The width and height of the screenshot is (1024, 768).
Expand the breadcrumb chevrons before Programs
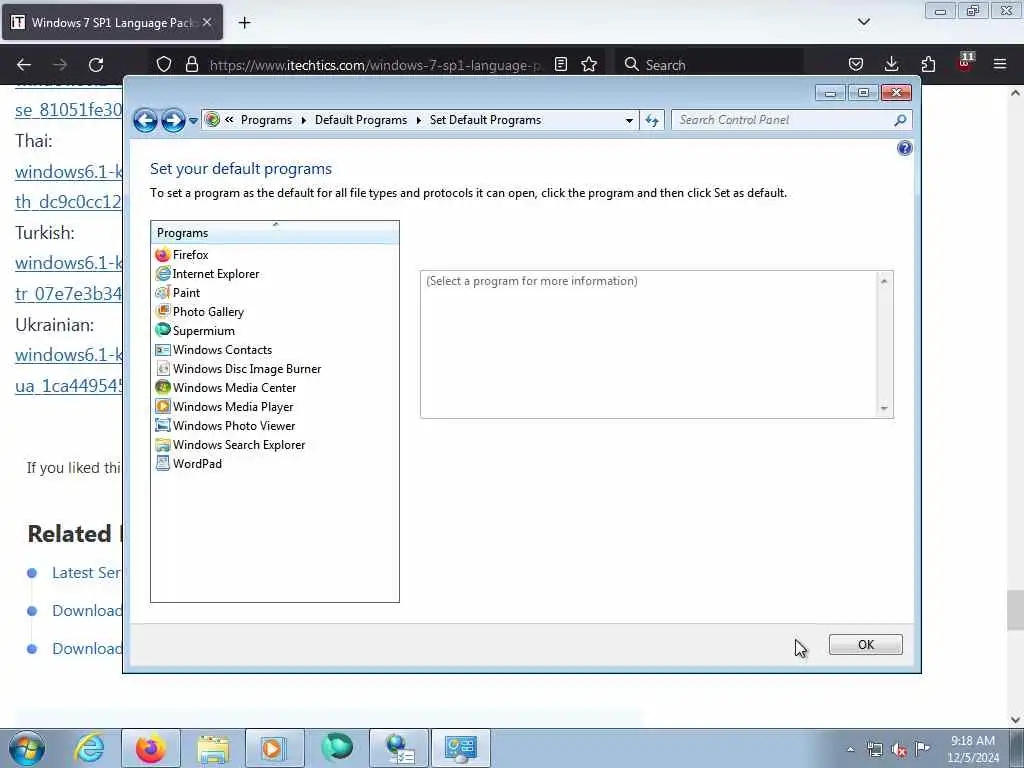pos(229,120)
